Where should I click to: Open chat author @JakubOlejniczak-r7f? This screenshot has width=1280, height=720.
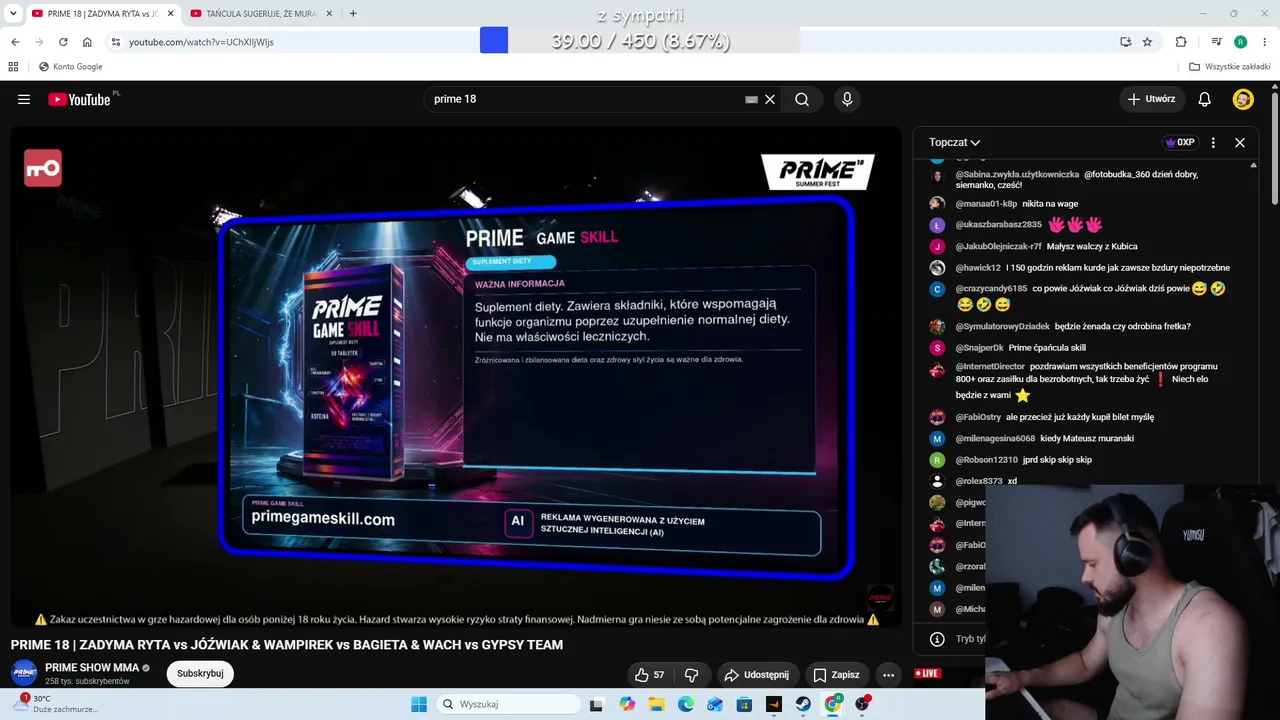(998, 247)
